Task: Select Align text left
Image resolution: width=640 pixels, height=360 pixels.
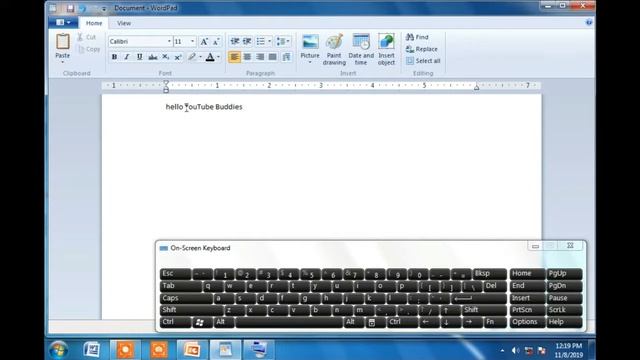Action: coord(234,57)
